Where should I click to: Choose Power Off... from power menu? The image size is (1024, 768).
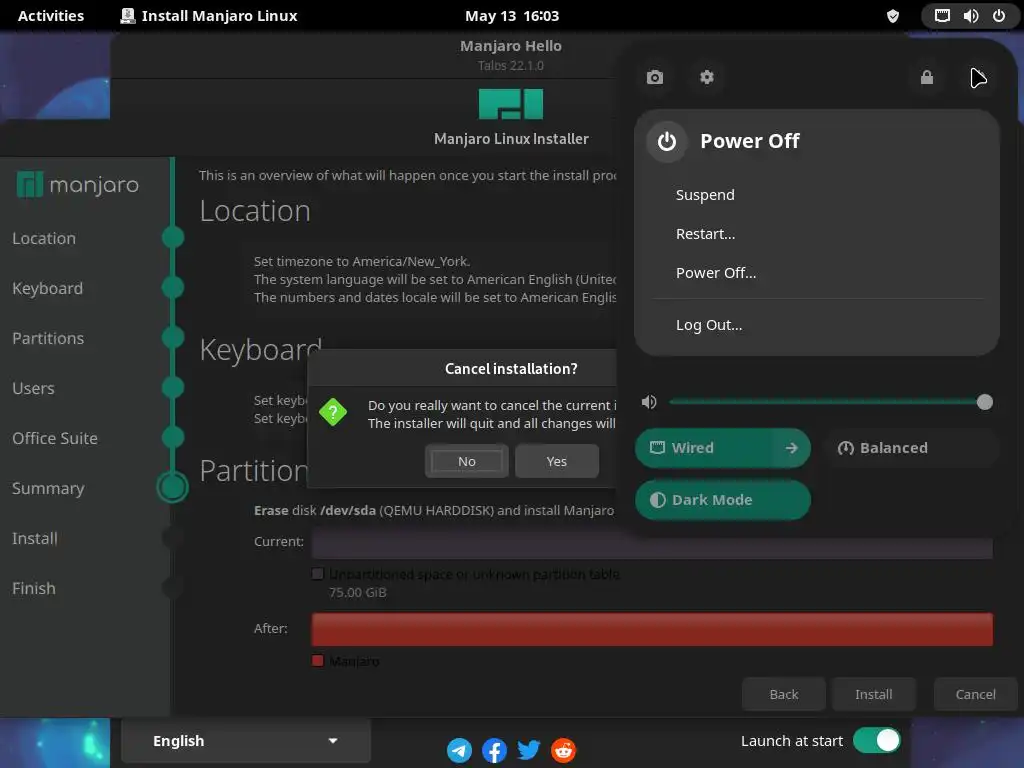716,273
